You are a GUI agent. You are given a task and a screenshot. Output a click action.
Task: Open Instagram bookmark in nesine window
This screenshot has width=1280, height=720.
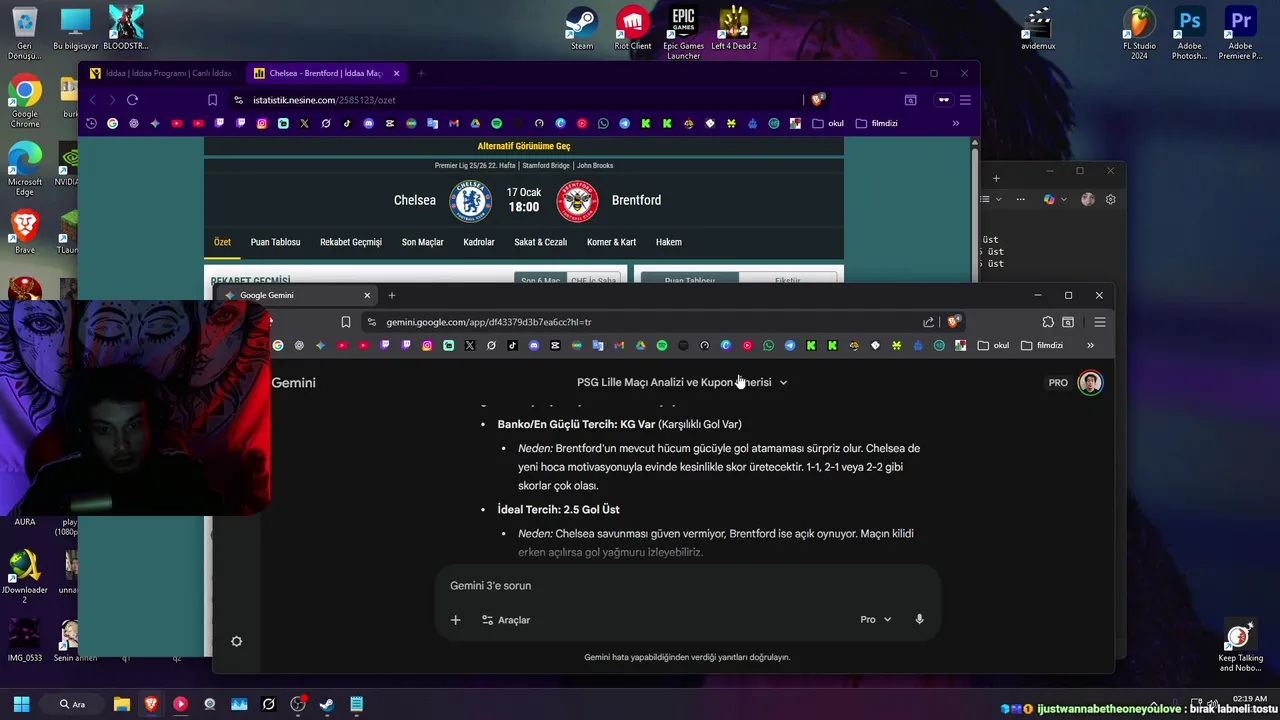point(262,124)
